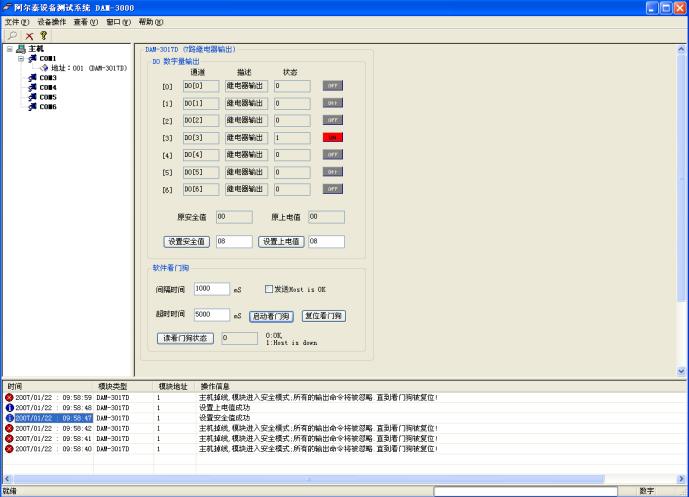Image resolution: width=689 pixels, height=497 pixels.
Task: Collapse the COM1 tree node
Action: (x=21, y=58)
